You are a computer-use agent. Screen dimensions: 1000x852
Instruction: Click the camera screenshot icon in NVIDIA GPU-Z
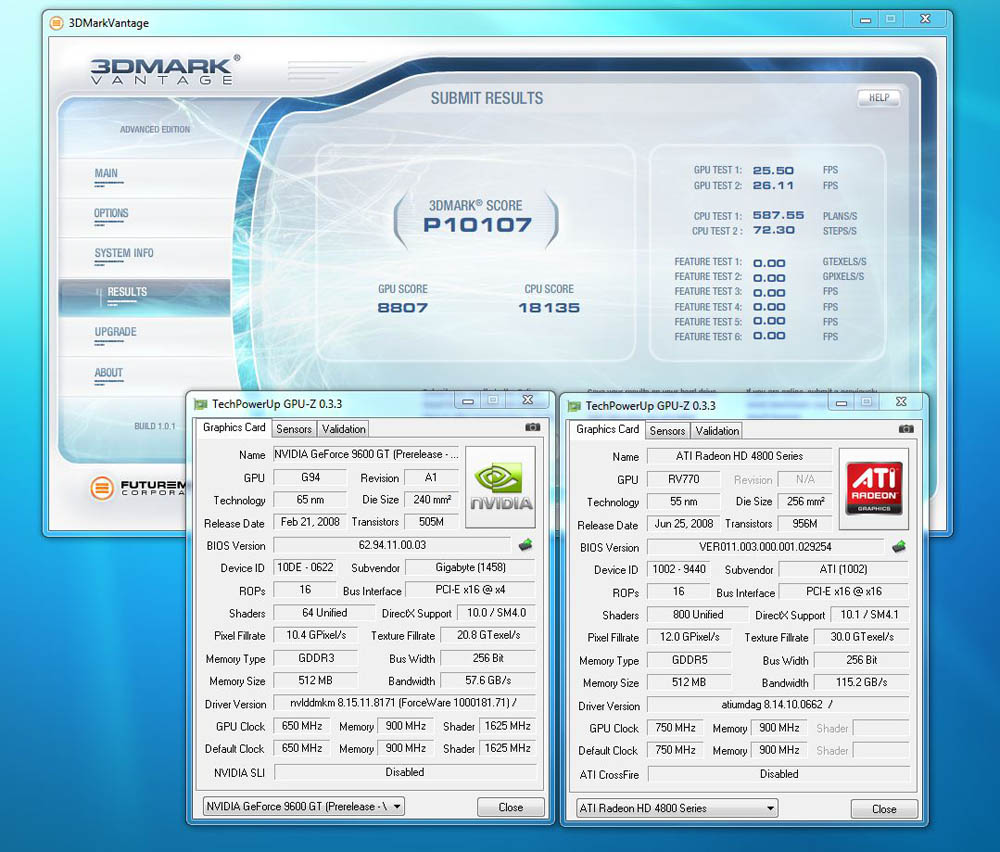click(x=533, y=427)
